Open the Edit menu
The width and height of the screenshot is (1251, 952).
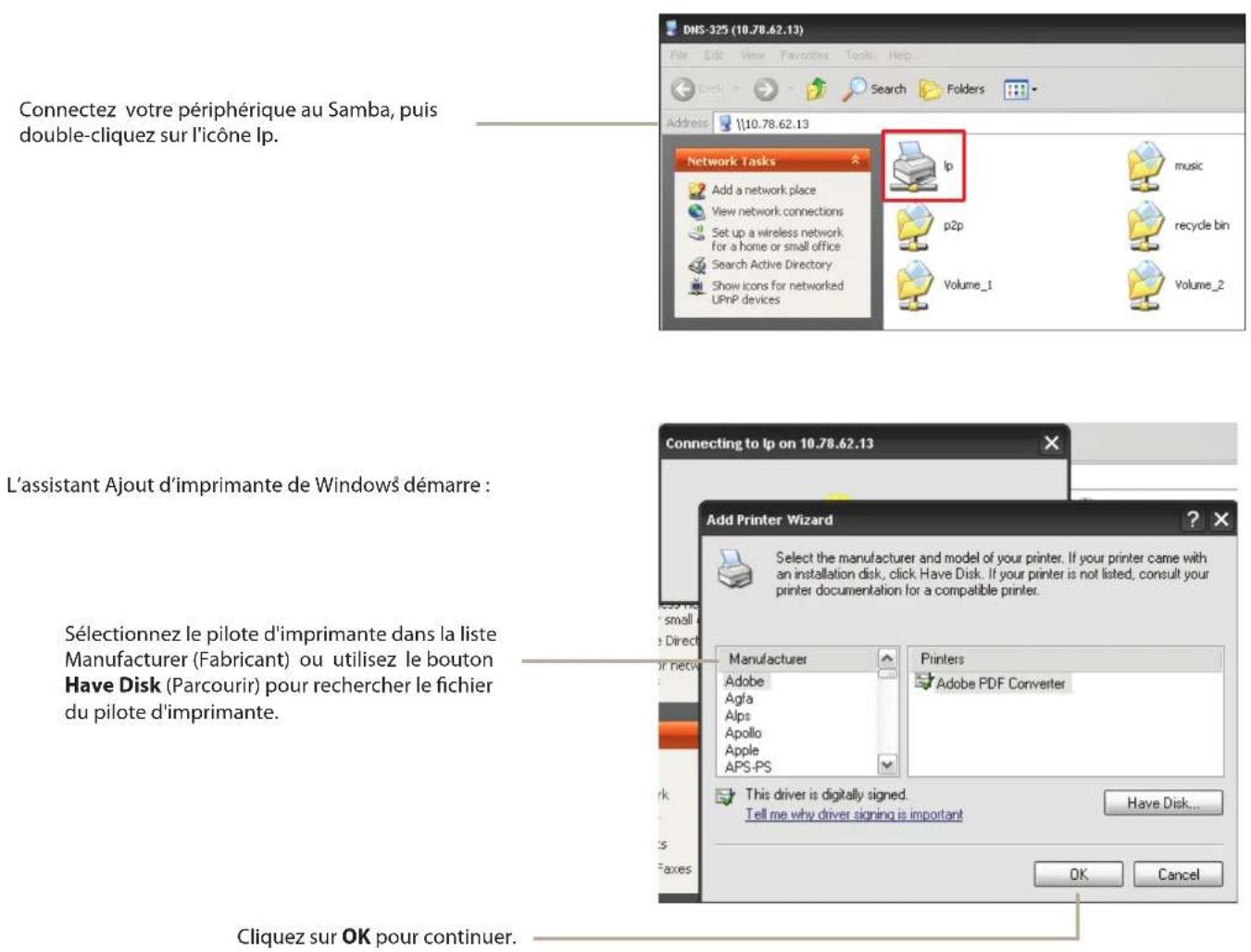713,56
